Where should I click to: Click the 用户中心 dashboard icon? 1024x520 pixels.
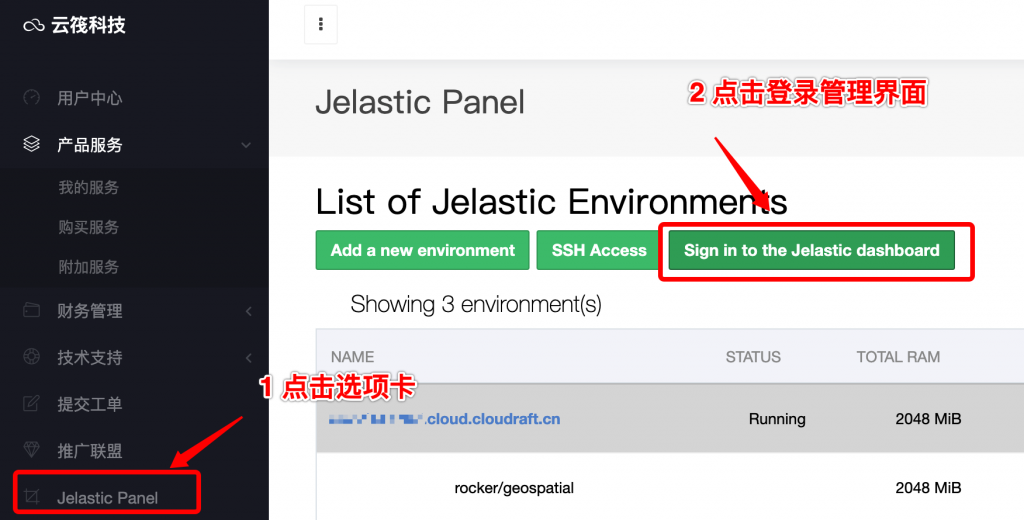click(32, 98)
